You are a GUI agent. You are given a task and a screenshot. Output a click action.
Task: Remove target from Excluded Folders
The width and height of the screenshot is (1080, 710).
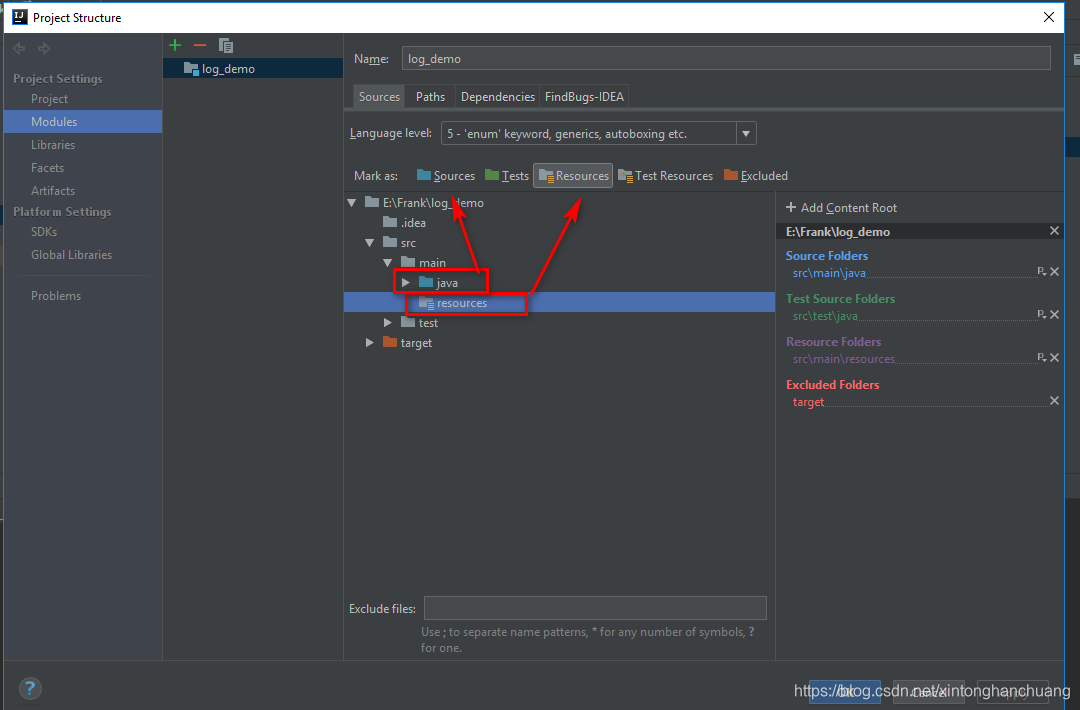1054,401
